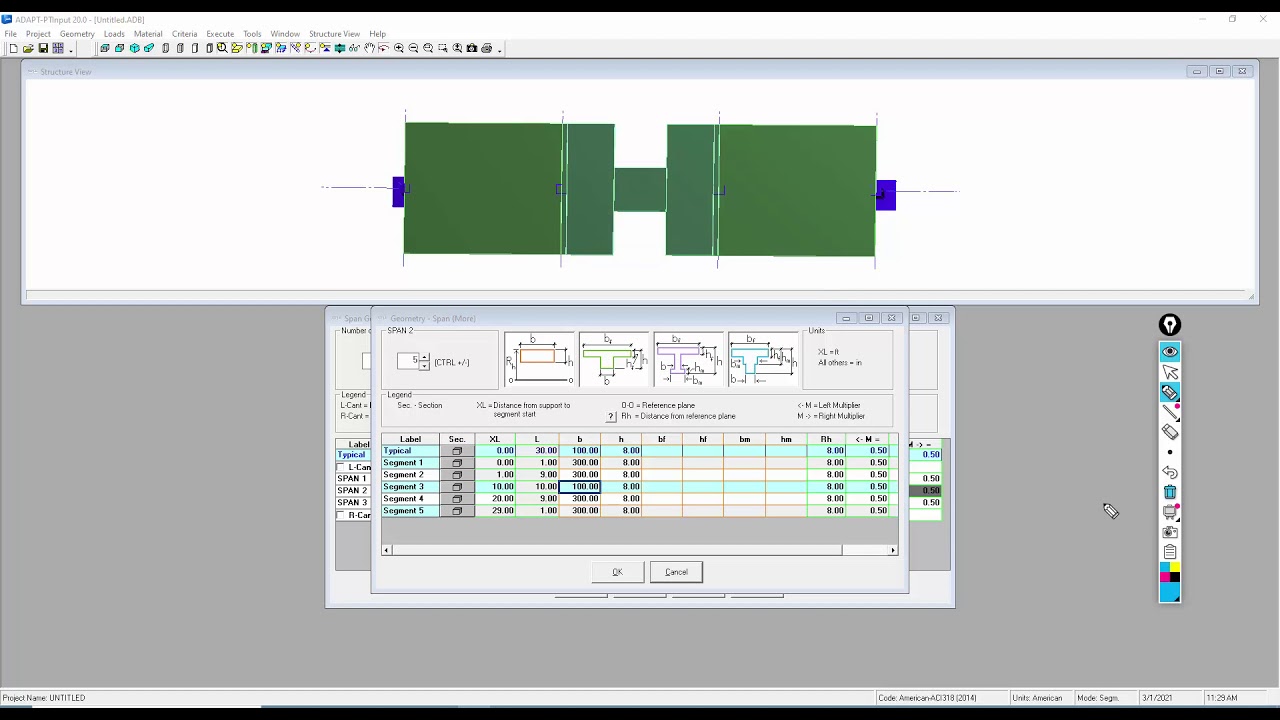Click the cyan solid 3D view toolbar icon
Viewport: 1280px width, 720px height.
pyautogui.click(x=135, y=48)
